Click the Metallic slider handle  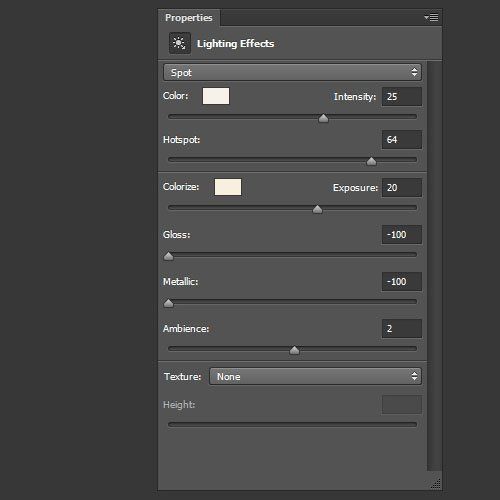[x=169, y=303]
